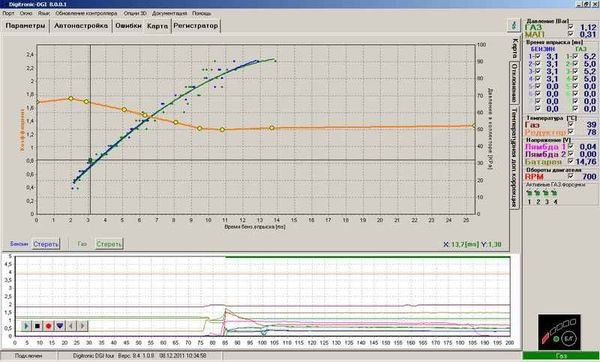This screenshot has height=362, width=600.
Task: Toggle ГАЗ injector 4 time checkbox
Action: pyautogui.click(x=576, y=79)
